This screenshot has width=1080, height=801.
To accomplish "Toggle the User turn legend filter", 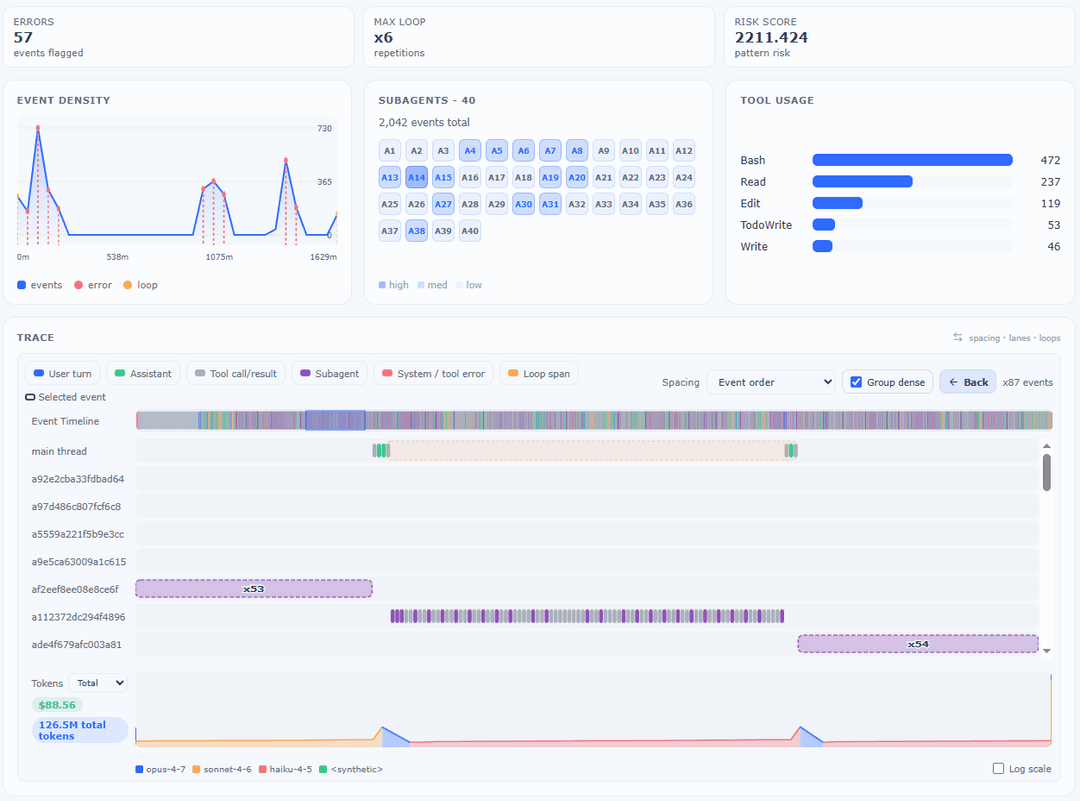I will (x=63, y=373).
